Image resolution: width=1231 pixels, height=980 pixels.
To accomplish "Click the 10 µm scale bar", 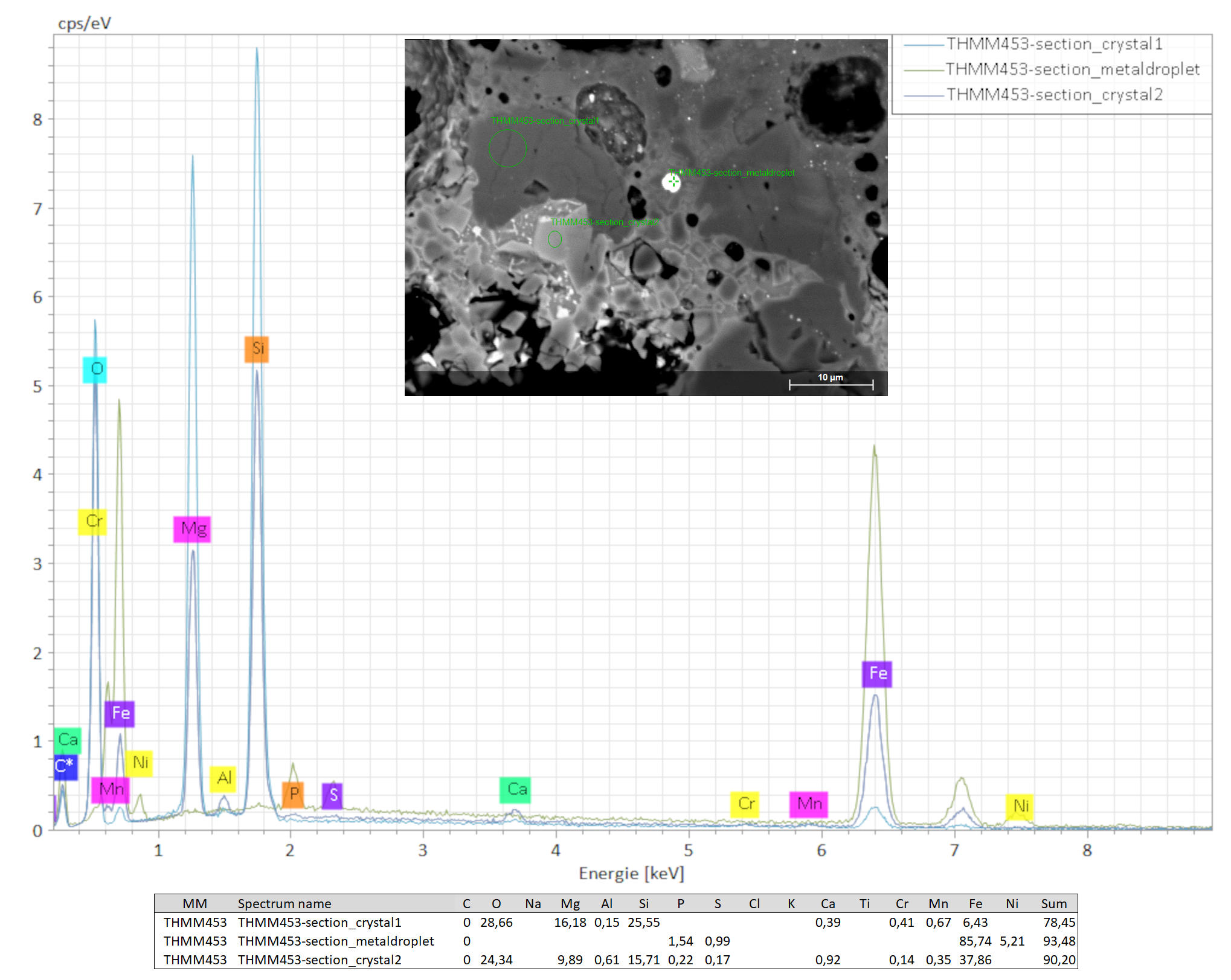I will click(831, 383).
